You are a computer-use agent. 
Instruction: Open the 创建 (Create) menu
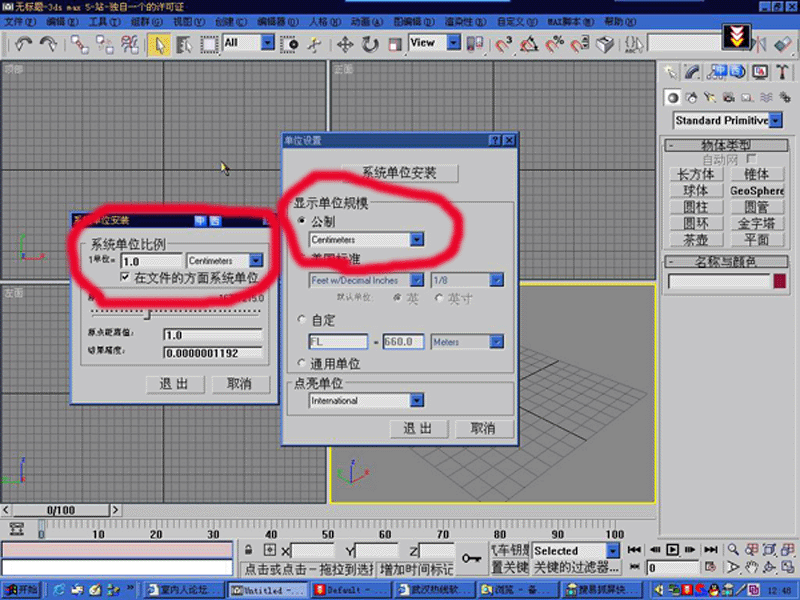pyautogui.click(x=231, y=22)
